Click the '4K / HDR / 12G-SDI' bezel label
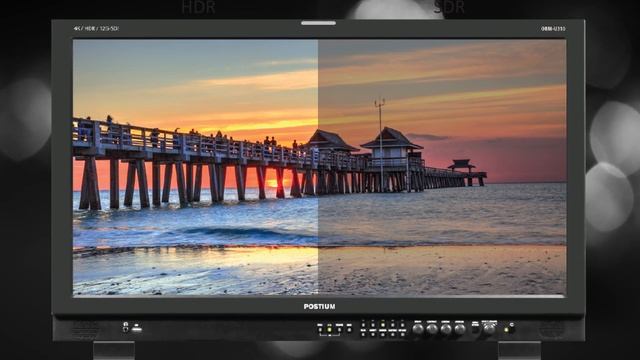Viewport: 640px width, 360px height. click(x=96, y=29)
